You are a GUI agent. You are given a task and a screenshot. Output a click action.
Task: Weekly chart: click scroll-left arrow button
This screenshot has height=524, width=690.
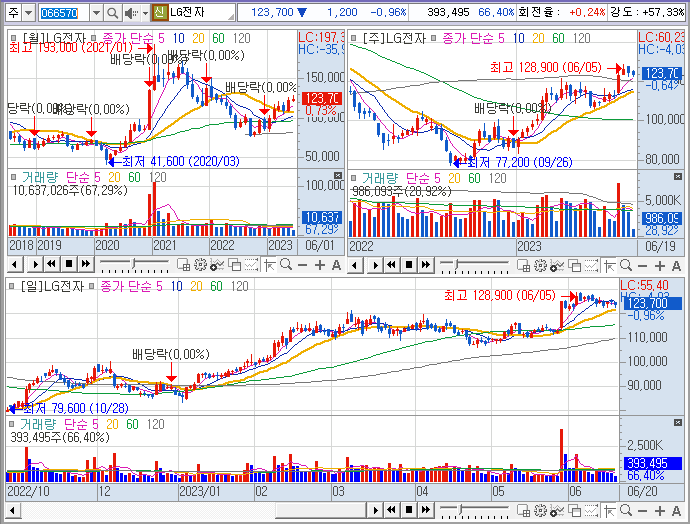(355, 265)
